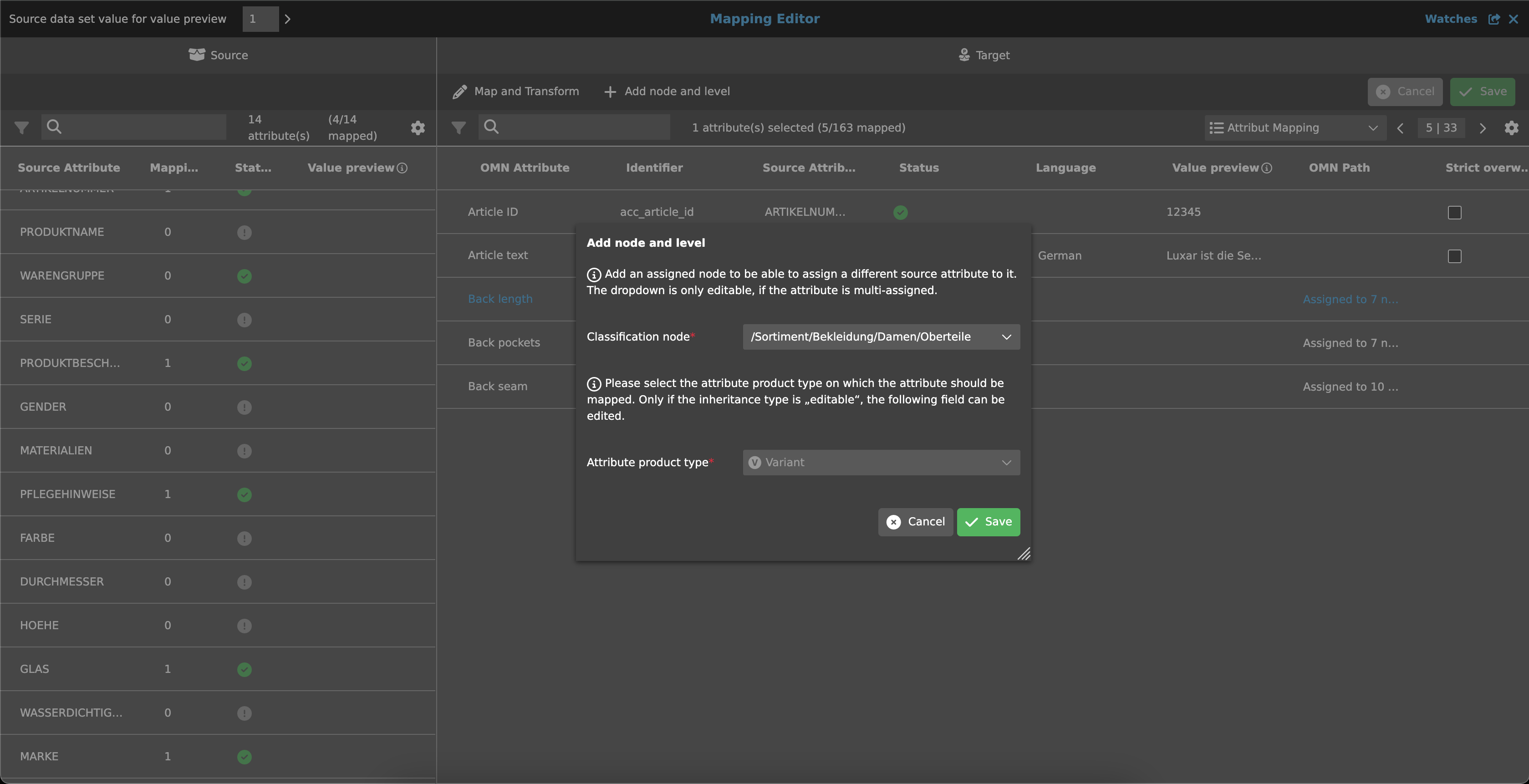The width and height of the screenshot is (1529, 784).
Task: Open the source panel filter funnel icon
Action: click(x=21, y=127)
